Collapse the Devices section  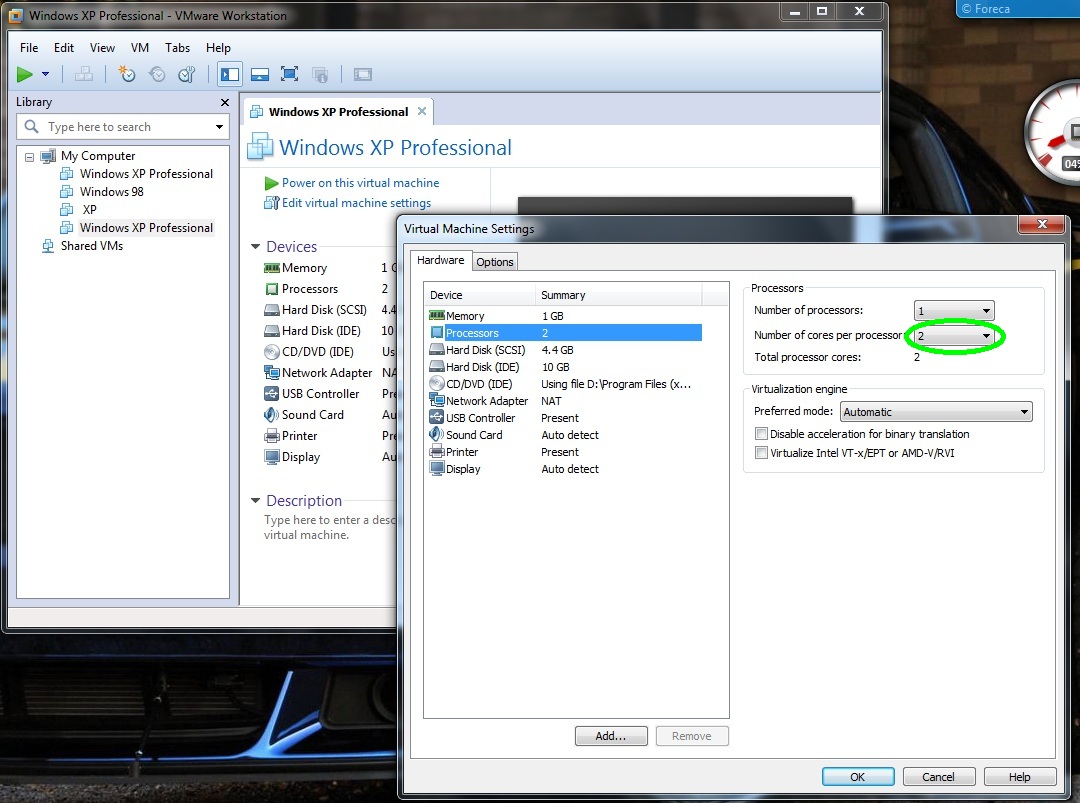[x=256, y=246]
